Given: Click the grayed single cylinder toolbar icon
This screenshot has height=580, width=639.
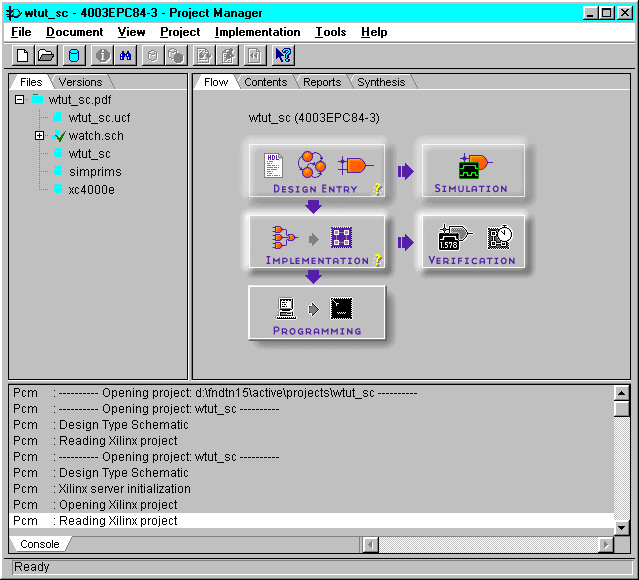Looking at the screenshot, I should (x=153, y=55).
